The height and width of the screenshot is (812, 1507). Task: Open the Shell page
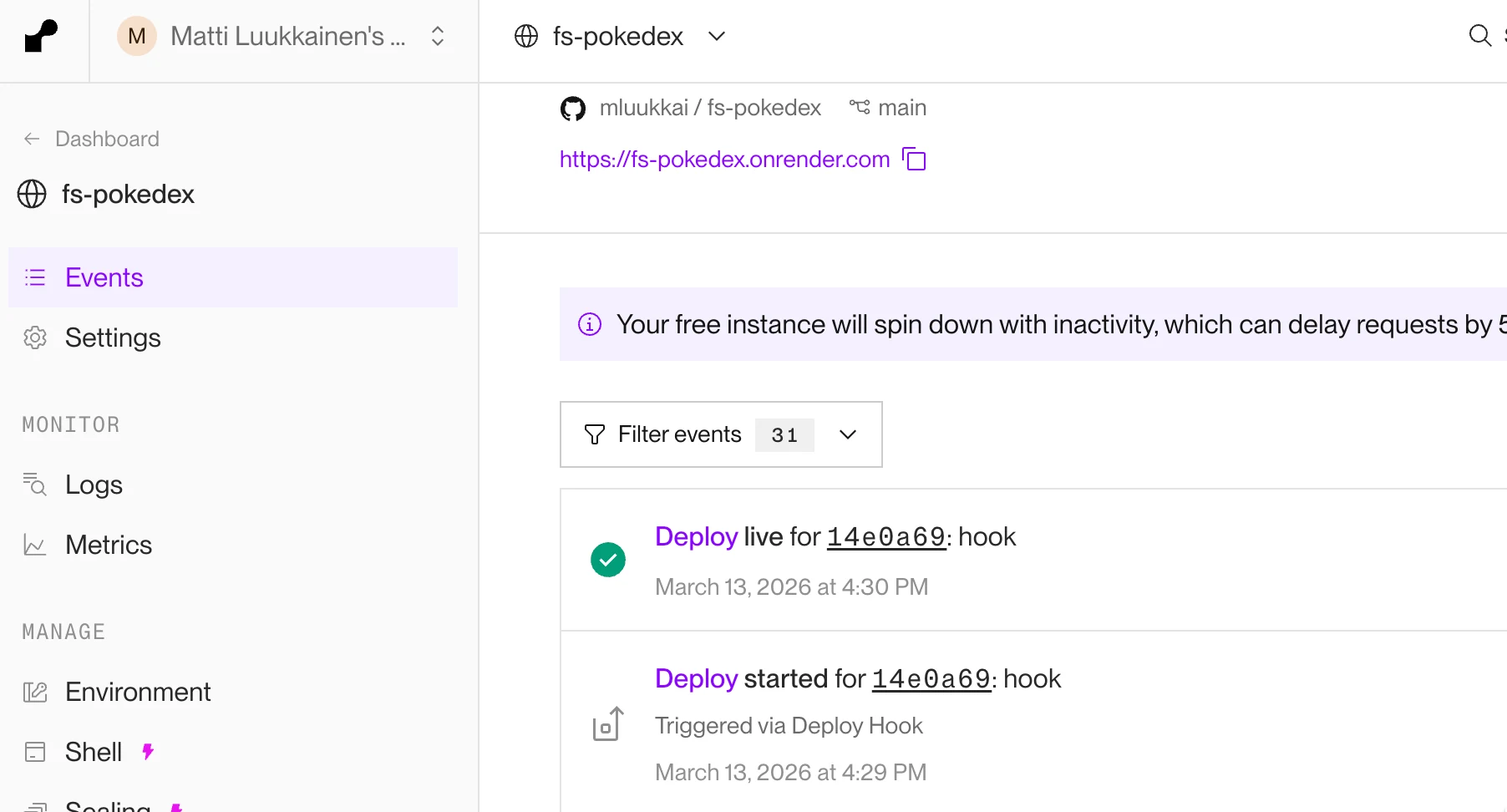pyautogui.click(x=233, y=752)
